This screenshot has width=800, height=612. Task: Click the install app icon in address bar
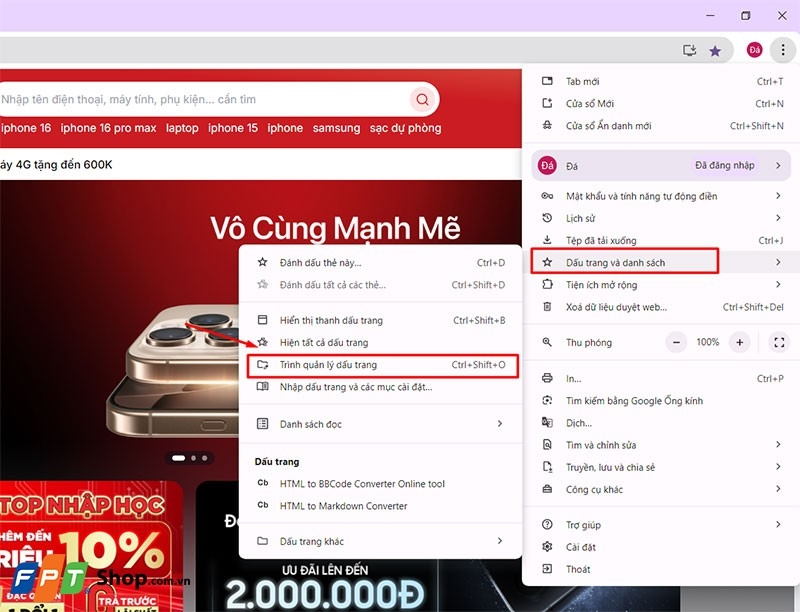tap(689, 50)
